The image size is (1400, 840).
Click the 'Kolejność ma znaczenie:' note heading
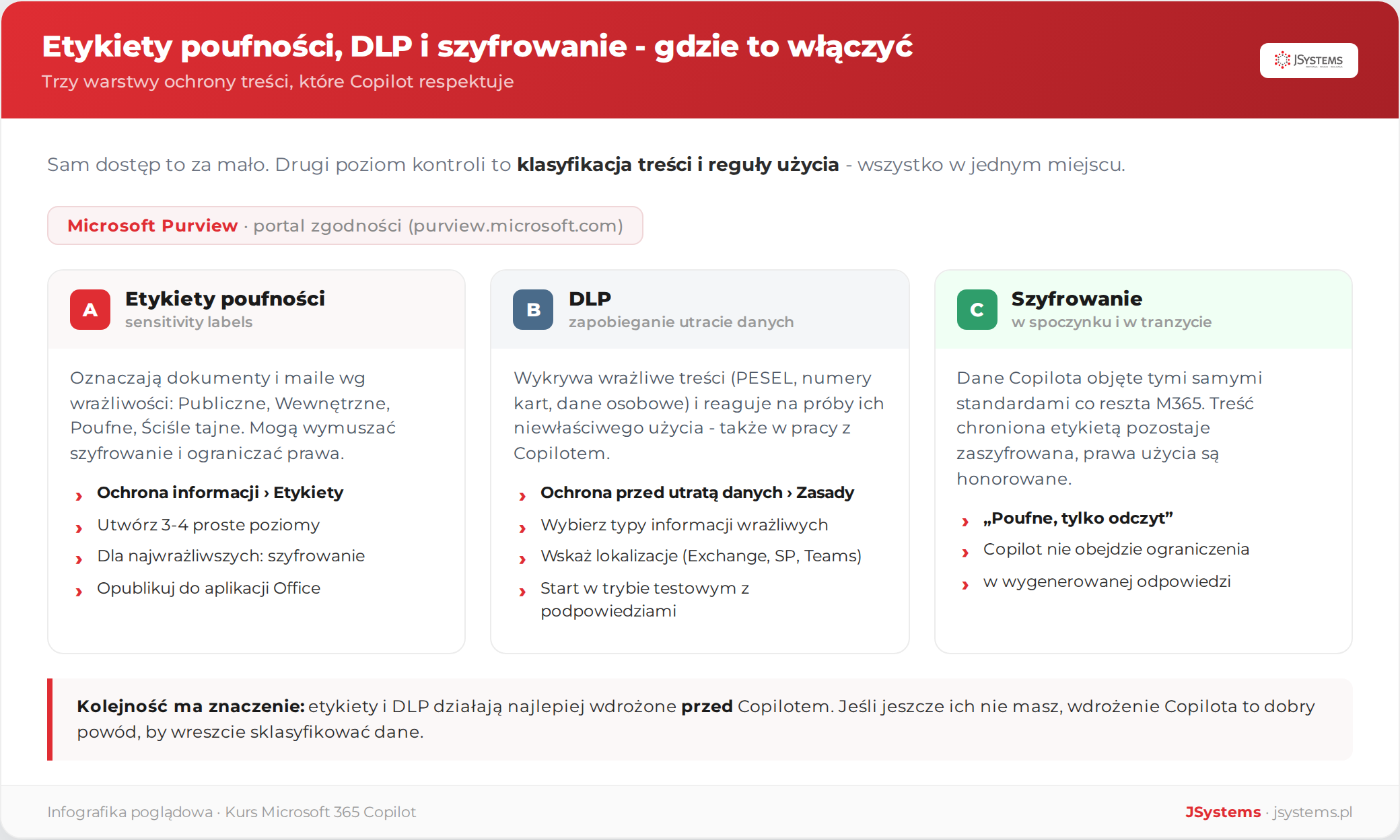pos(191,706)
